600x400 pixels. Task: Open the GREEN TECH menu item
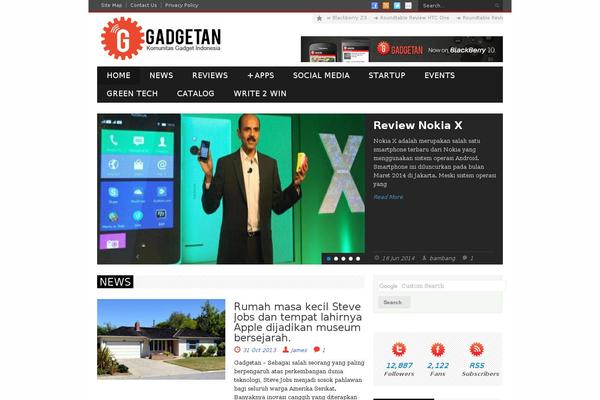click(x=132, y=93)
